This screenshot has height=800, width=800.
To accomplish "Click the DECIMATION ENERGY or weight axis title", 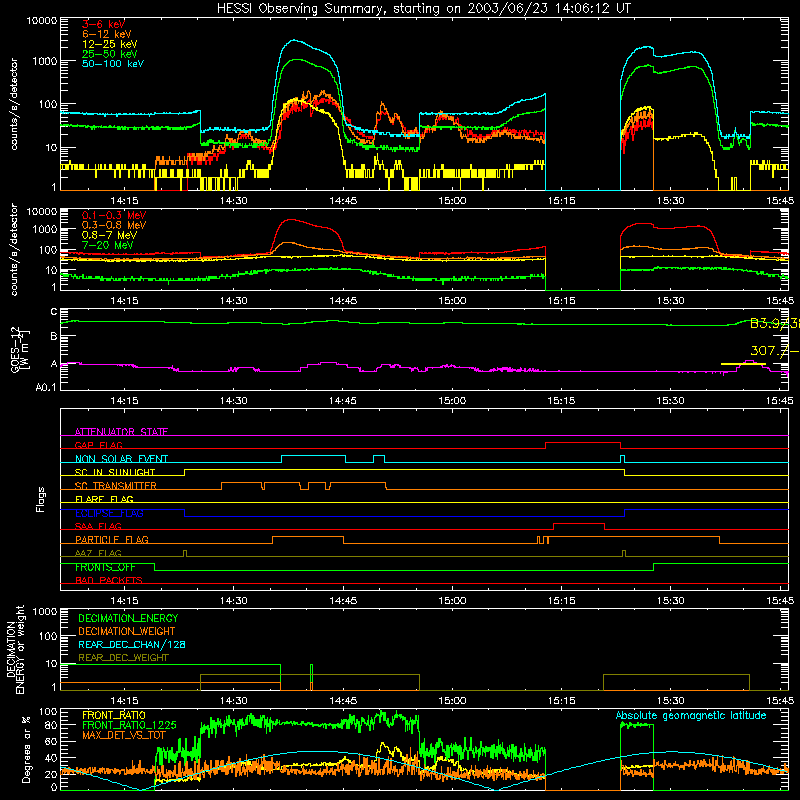I will tap(15, 650).
